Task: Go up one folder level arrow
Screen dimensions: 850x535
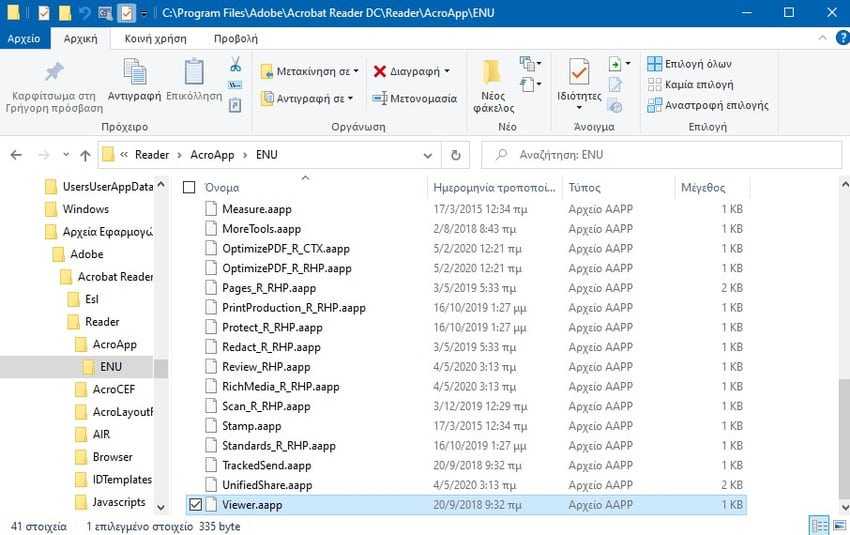Action: pos(85,156)
